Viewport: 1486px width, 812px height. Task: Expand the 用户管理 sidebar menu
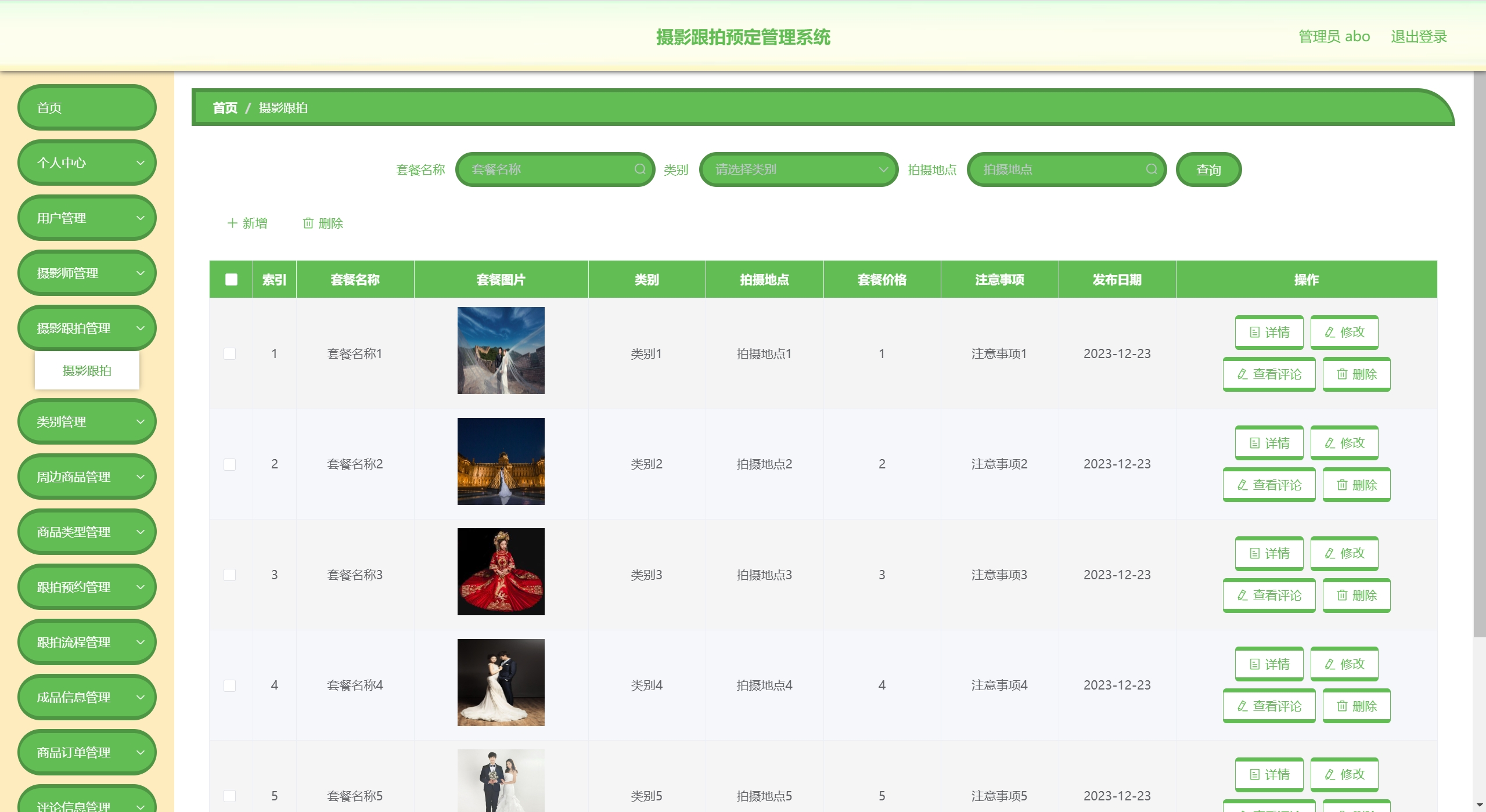(87, 218)
